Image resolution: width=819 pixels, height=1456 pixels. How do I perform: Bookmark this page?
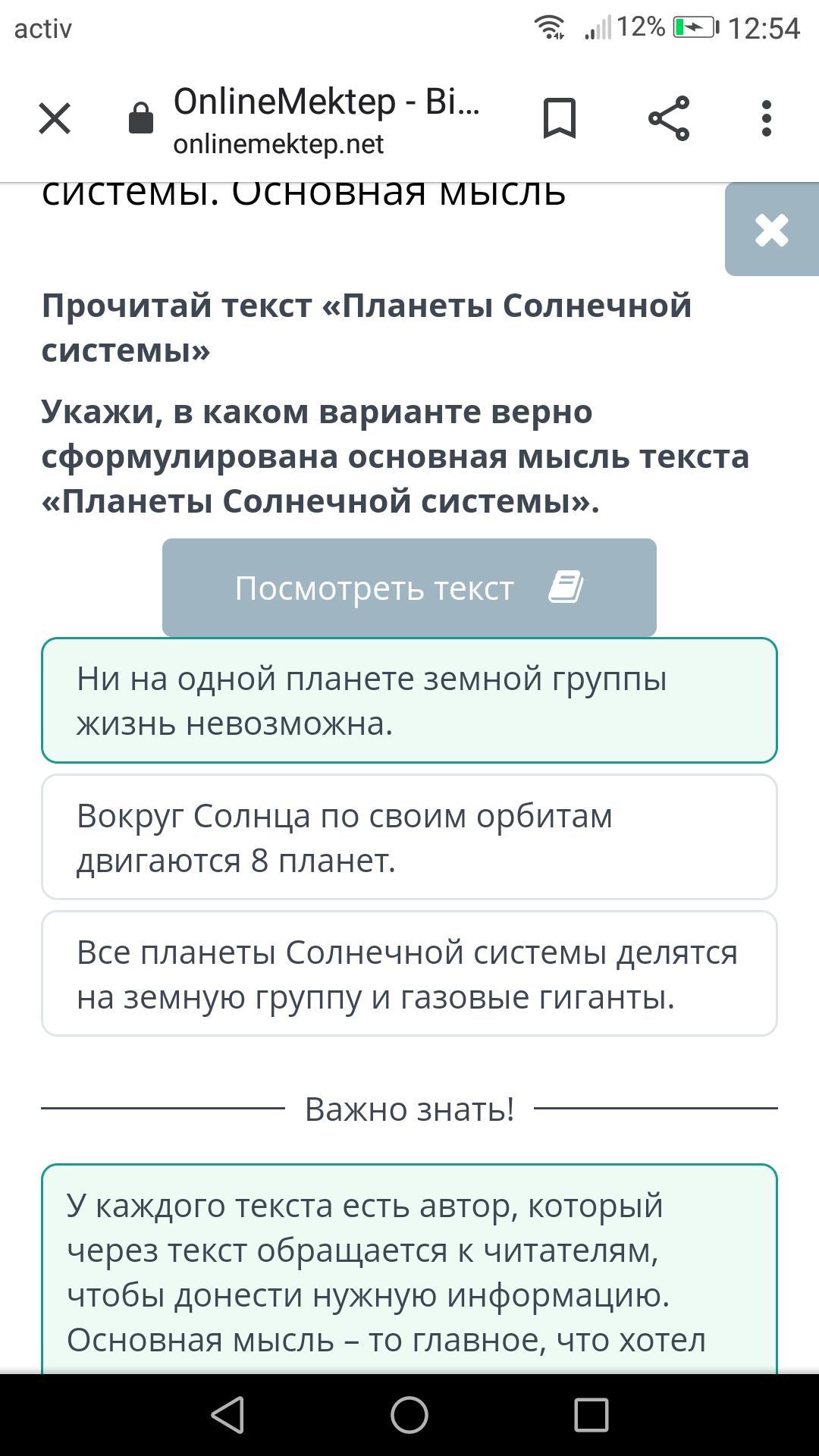tap(560, 118)
